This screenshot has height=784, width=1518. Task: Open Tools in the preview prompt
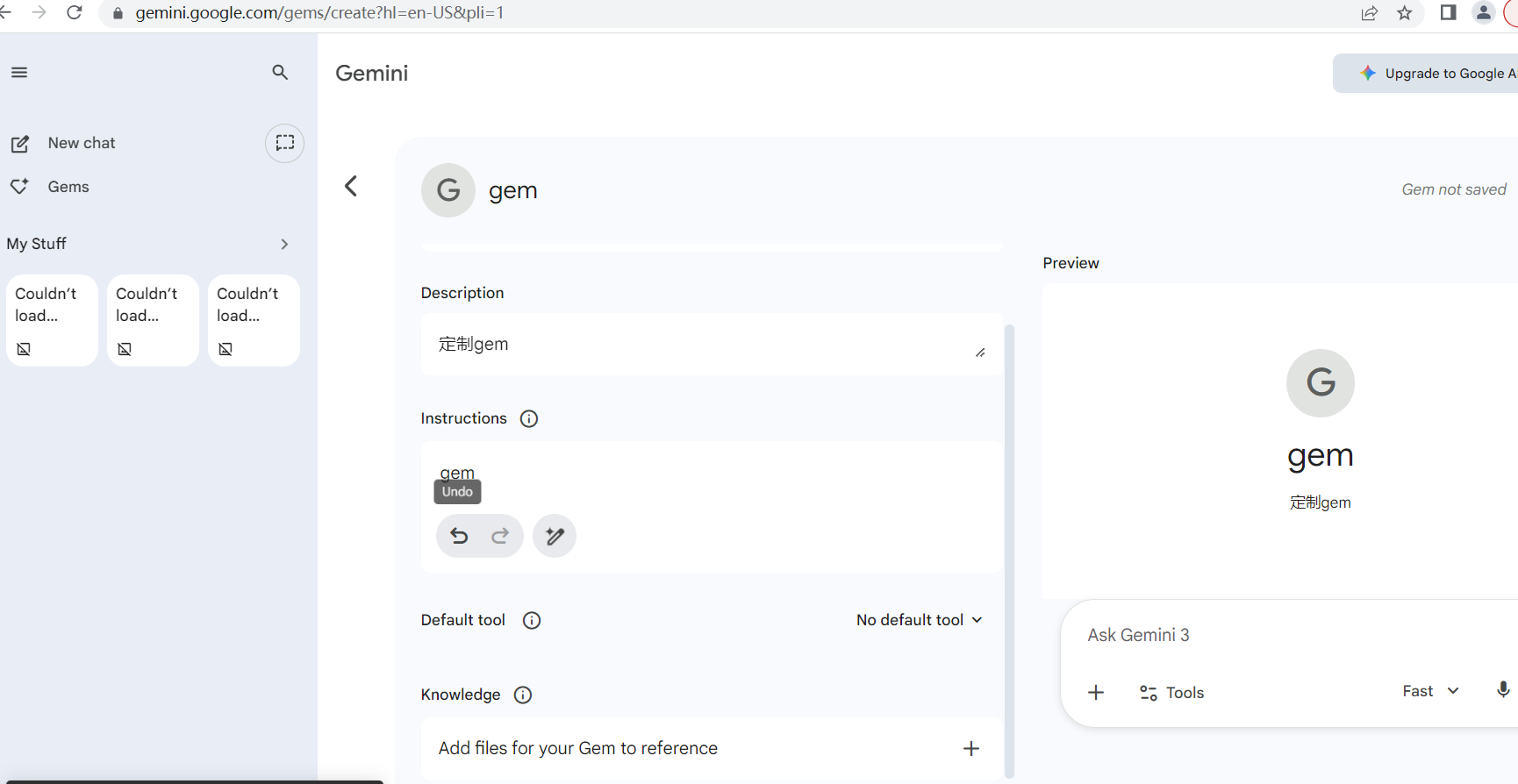tap(1171, 693)
